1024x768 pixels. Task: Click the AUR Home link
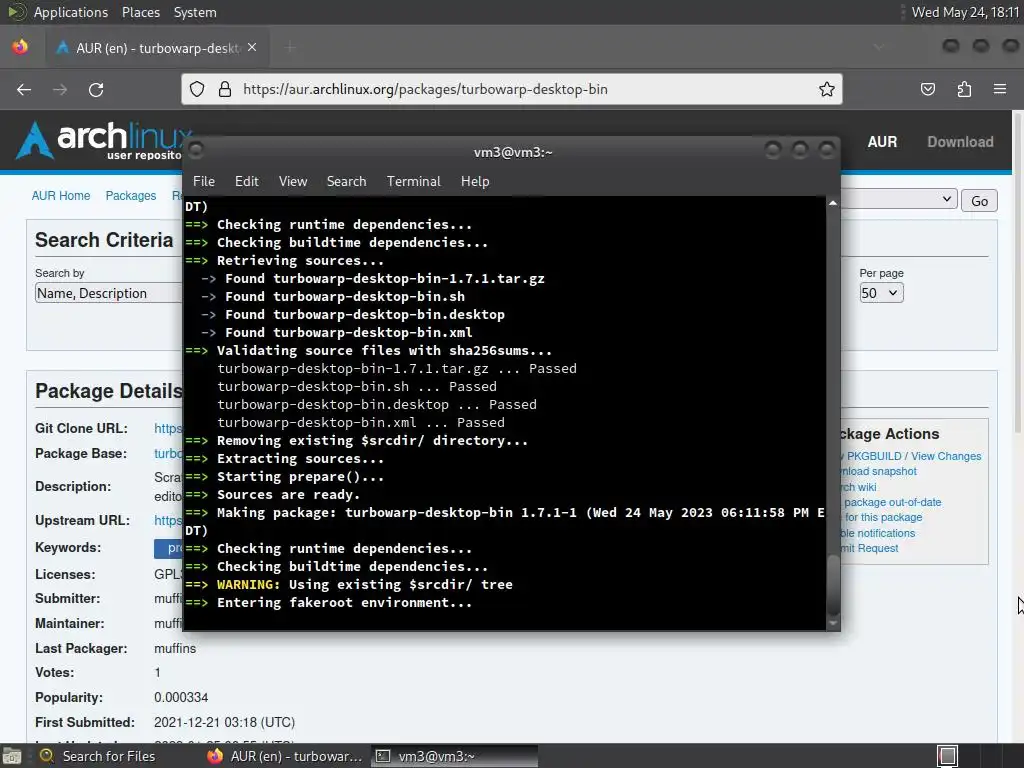click(x=61, y=196)
